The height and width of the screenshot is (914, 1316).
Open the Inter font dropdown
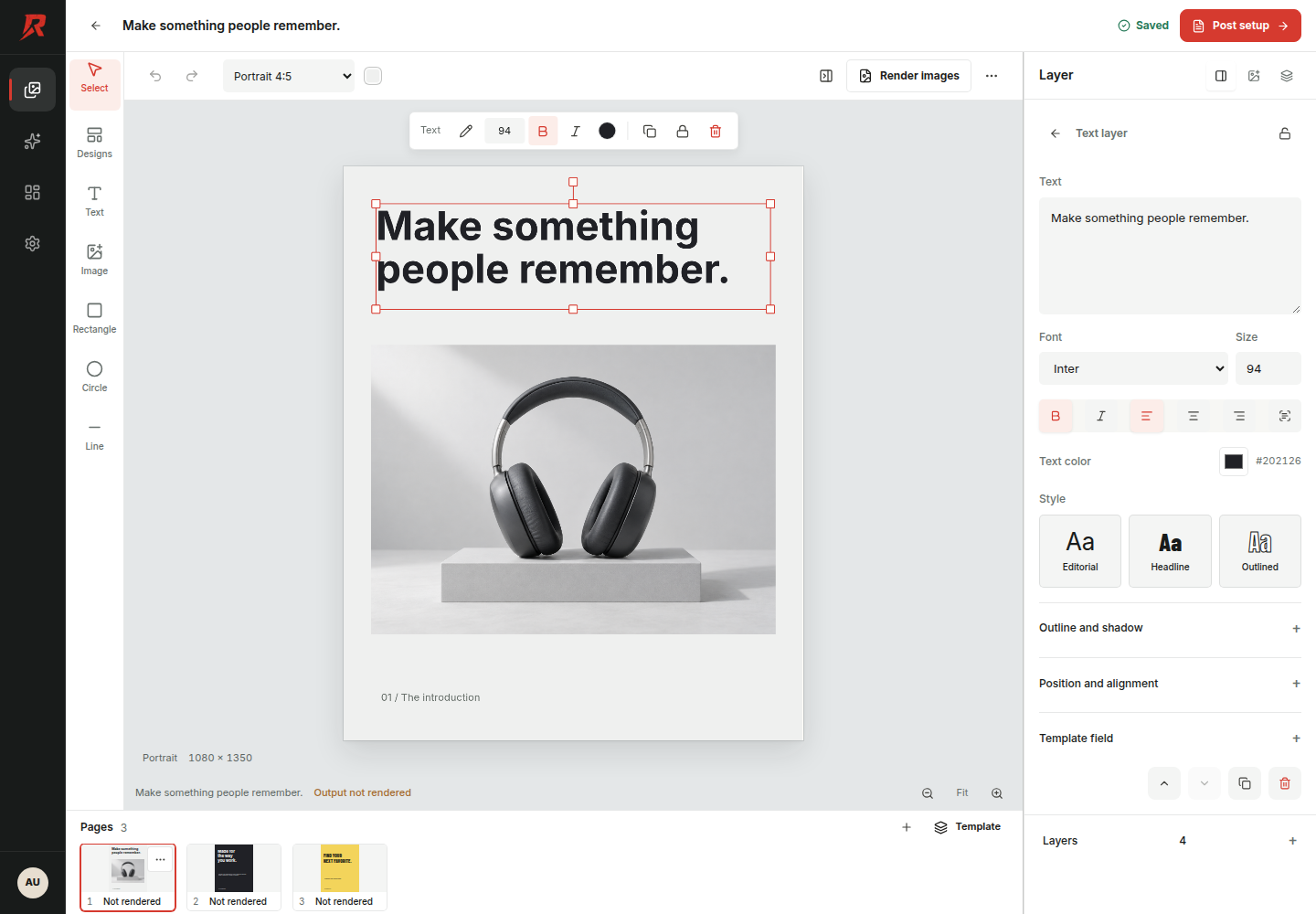(x=1133, y=368)
